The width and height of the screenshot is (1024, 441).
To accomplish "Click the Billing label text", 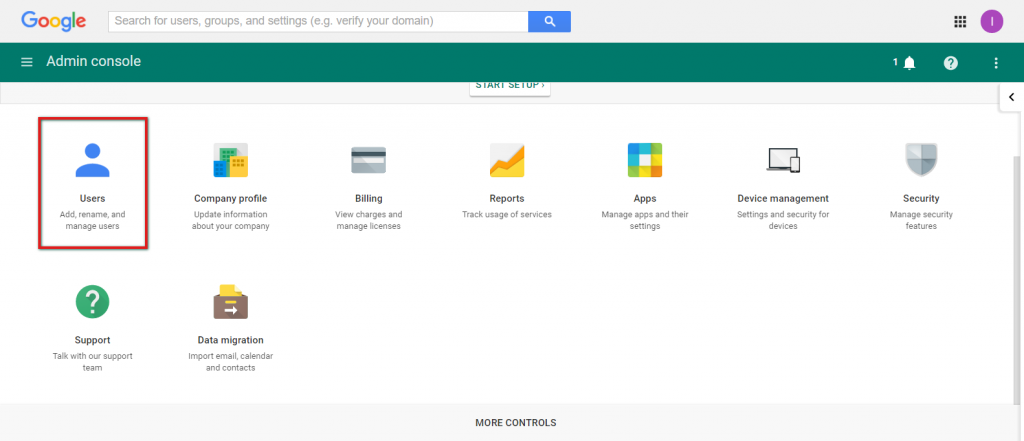I will tap(369, 199).
